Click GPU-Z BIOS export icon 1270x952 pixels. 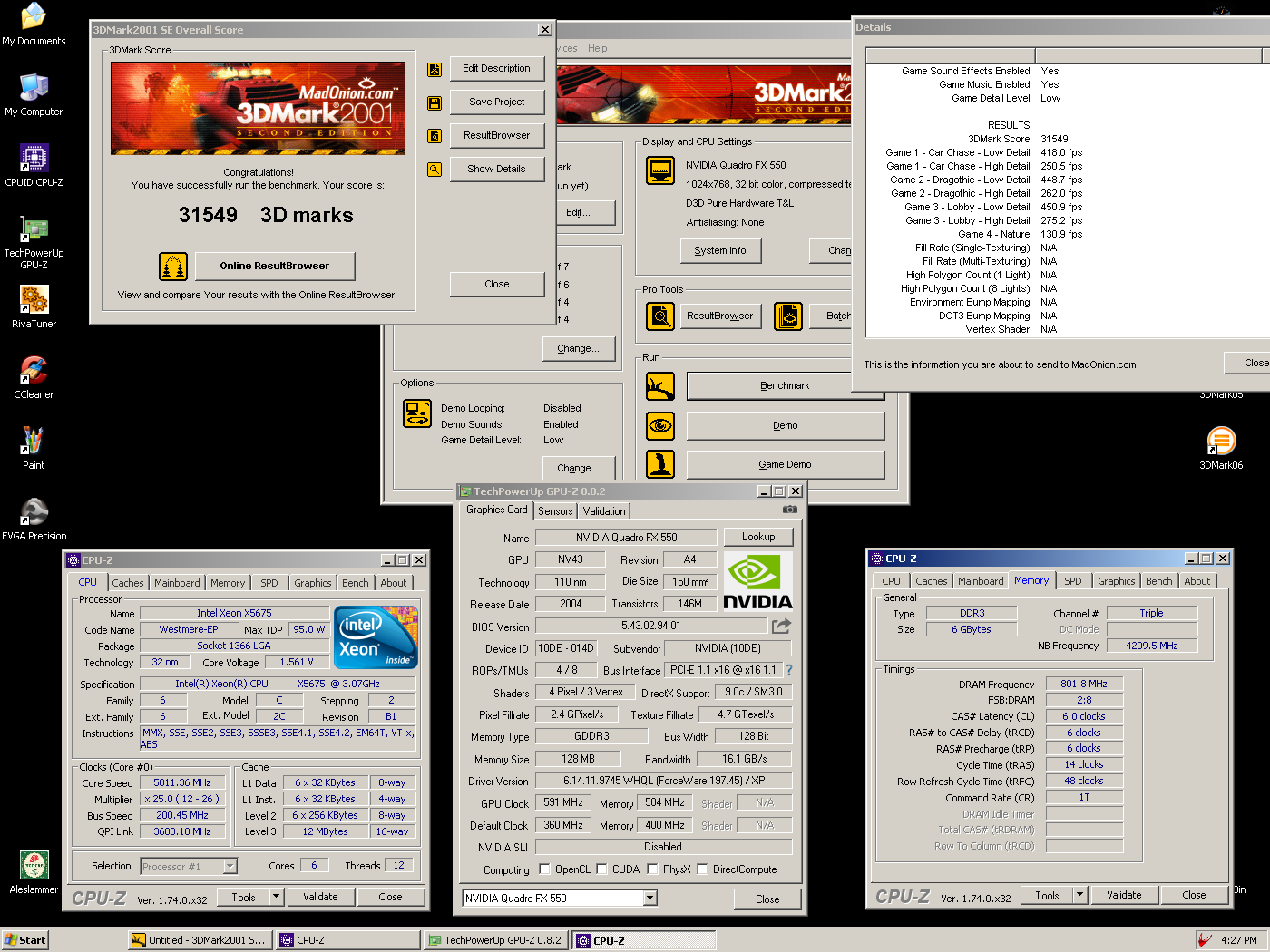coord(781,626)
